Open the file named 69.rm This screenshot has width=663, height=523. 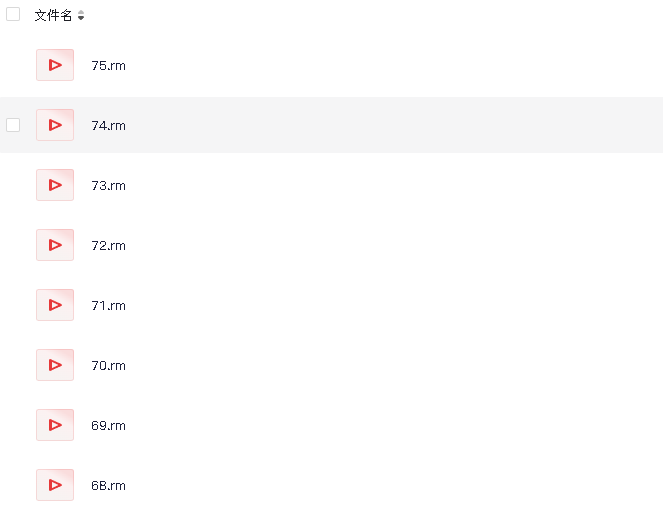[x=109, y=426]
